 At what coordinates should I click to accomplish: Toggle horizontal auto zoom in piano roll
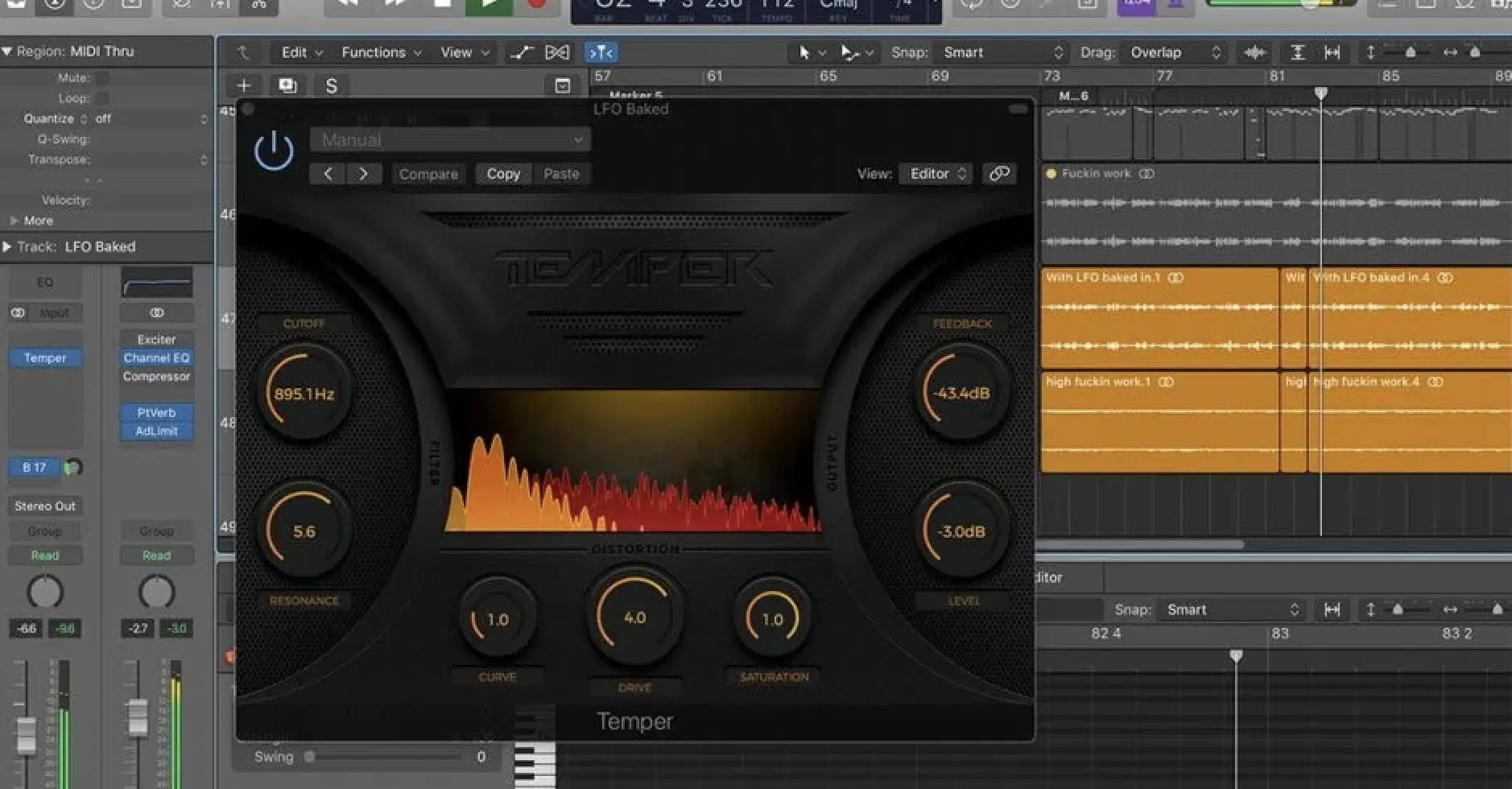pyautogui.click(x=1332, y=610)
